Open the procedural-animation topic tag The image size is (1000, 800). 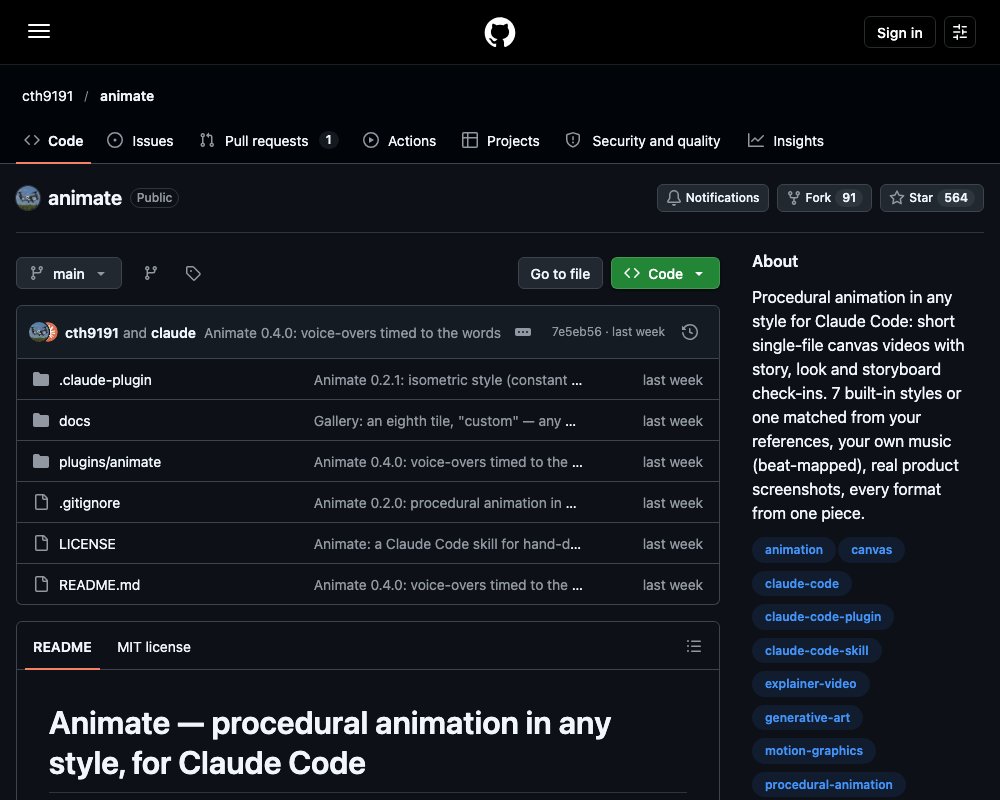tap(828, 785)
